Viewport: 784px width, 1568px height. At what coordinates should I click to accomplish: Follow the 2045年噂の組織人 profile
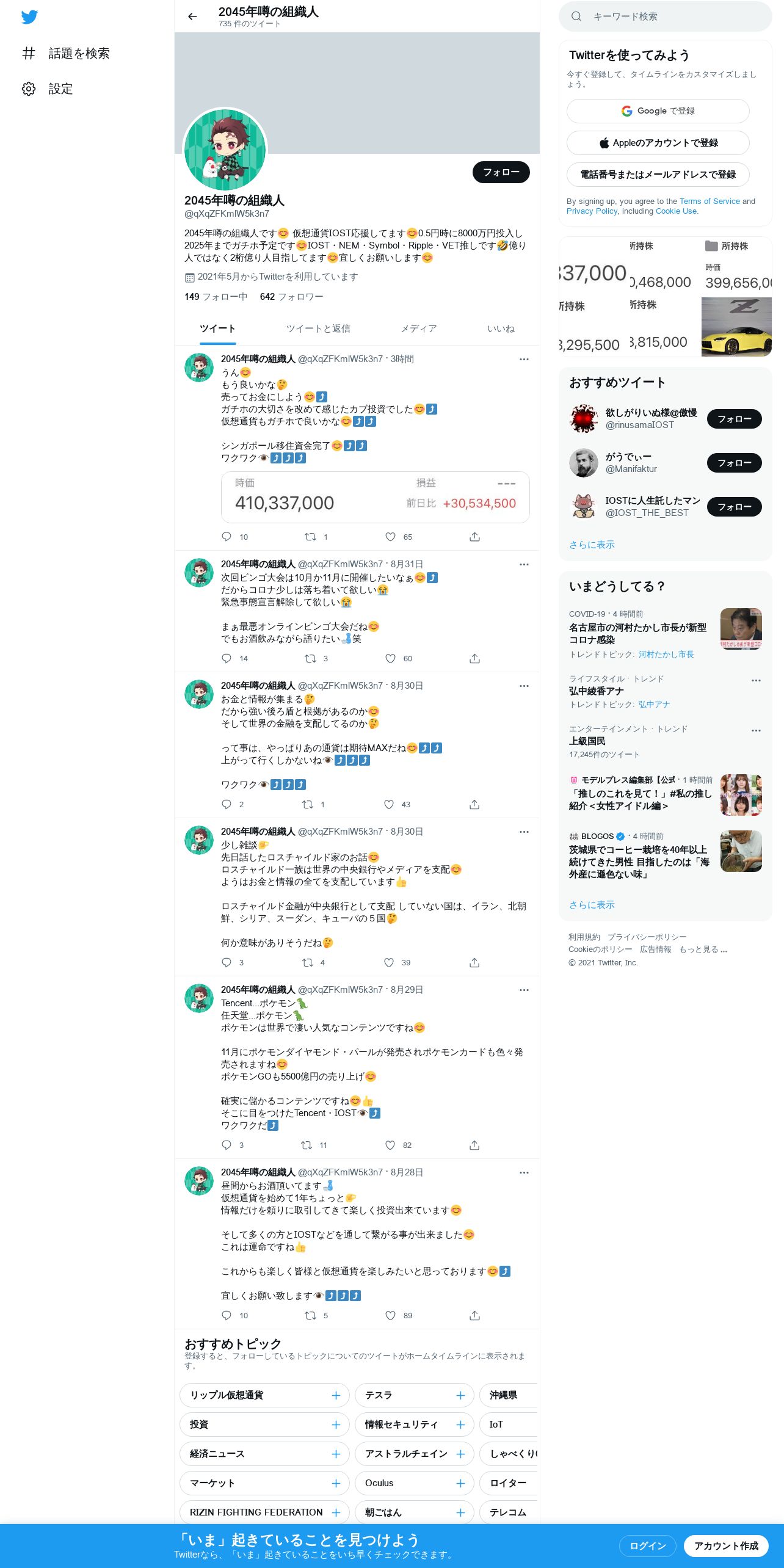click(x=501, y=172)
